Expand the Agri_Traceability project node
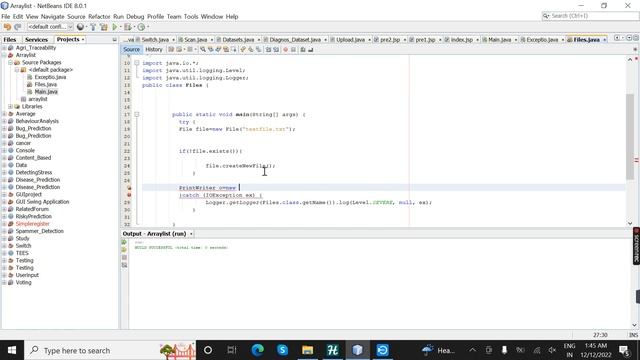 tap(4, 48)
